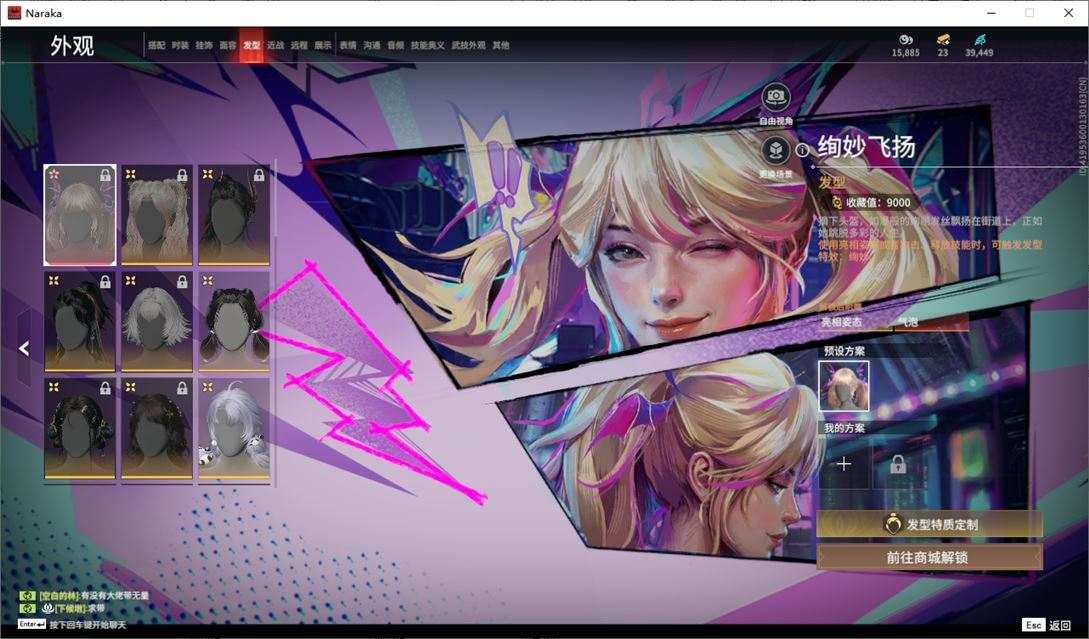Click the 绚妙飞扬 hairstyle title
The image size is (1089, 639).
pos(867,147)
